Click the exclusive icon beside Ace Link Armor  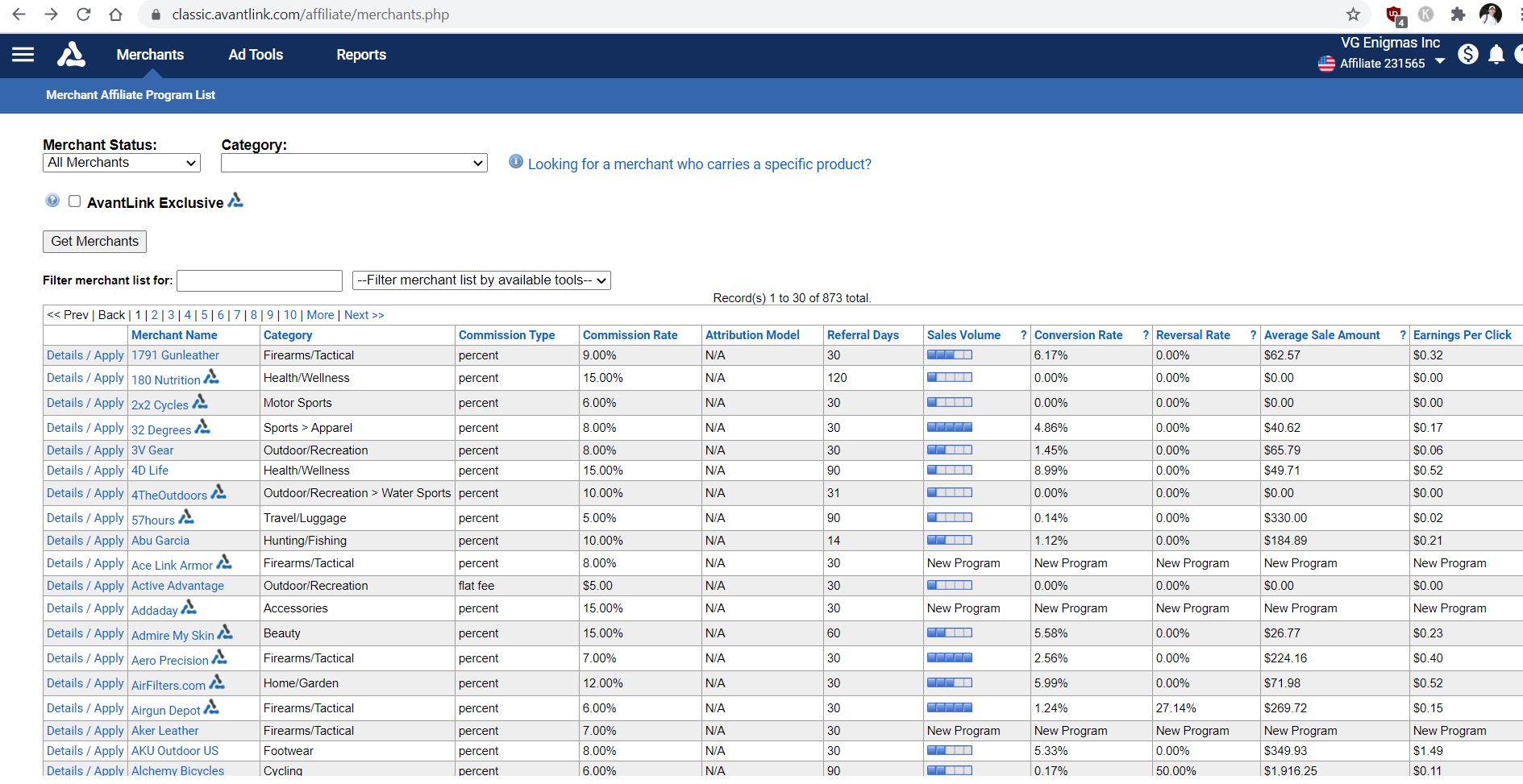[x=224, y=562]
